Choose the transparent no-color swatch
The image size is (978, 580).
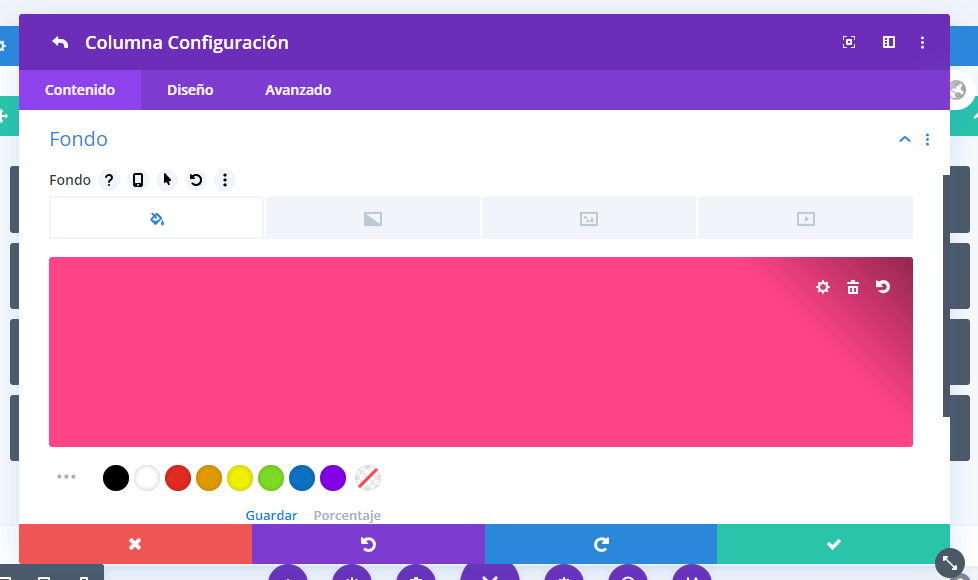368,478
